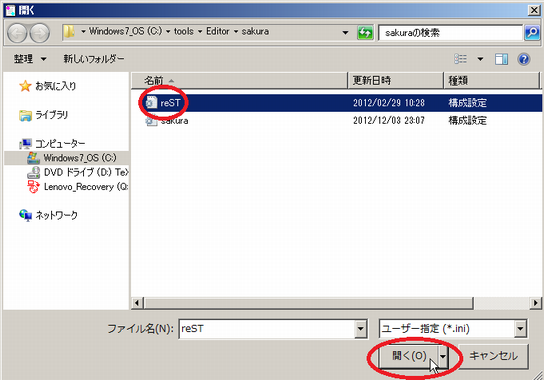
Task: Select ライブラリ in navigation pane
Action: pyautogui.click(x=52, y=115)
